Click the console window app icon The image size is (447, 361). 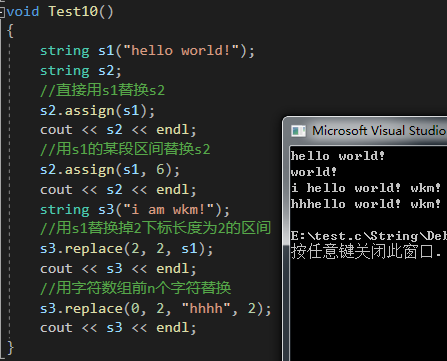tap(298, 131)
